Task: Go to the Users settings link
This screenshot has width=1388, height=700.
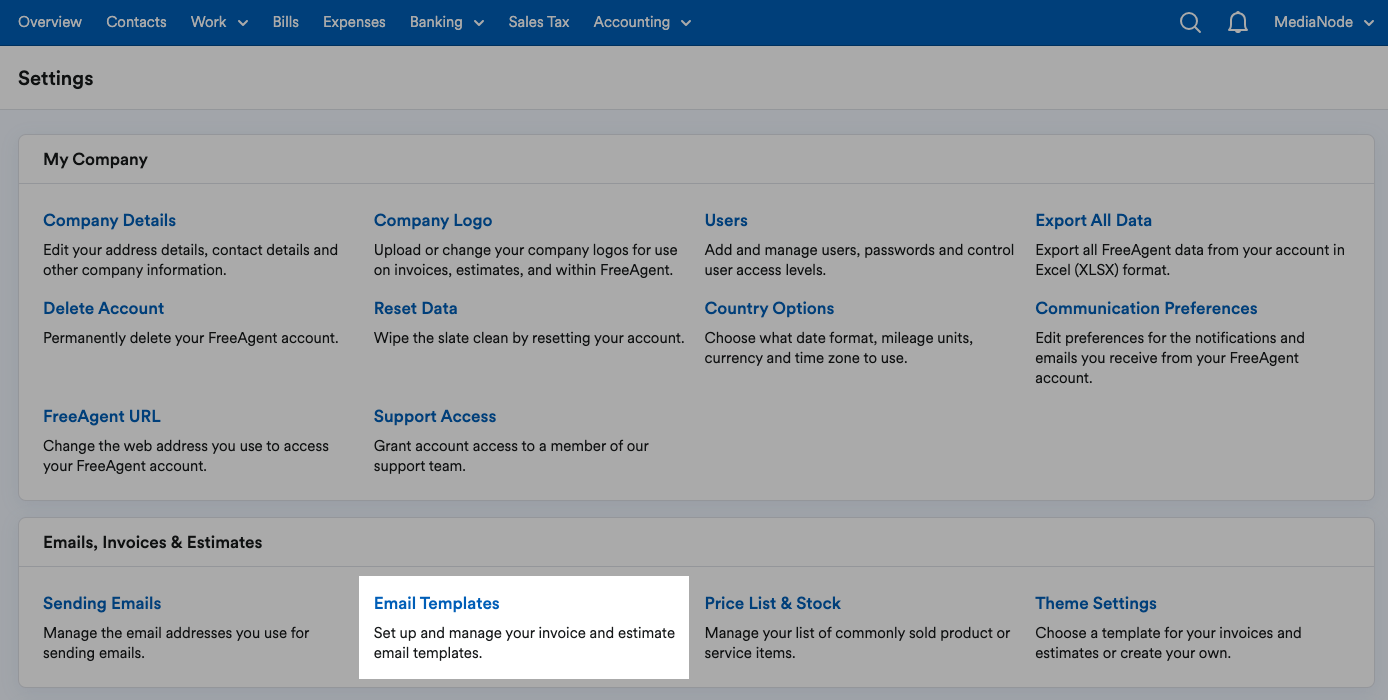Action: 726,220
